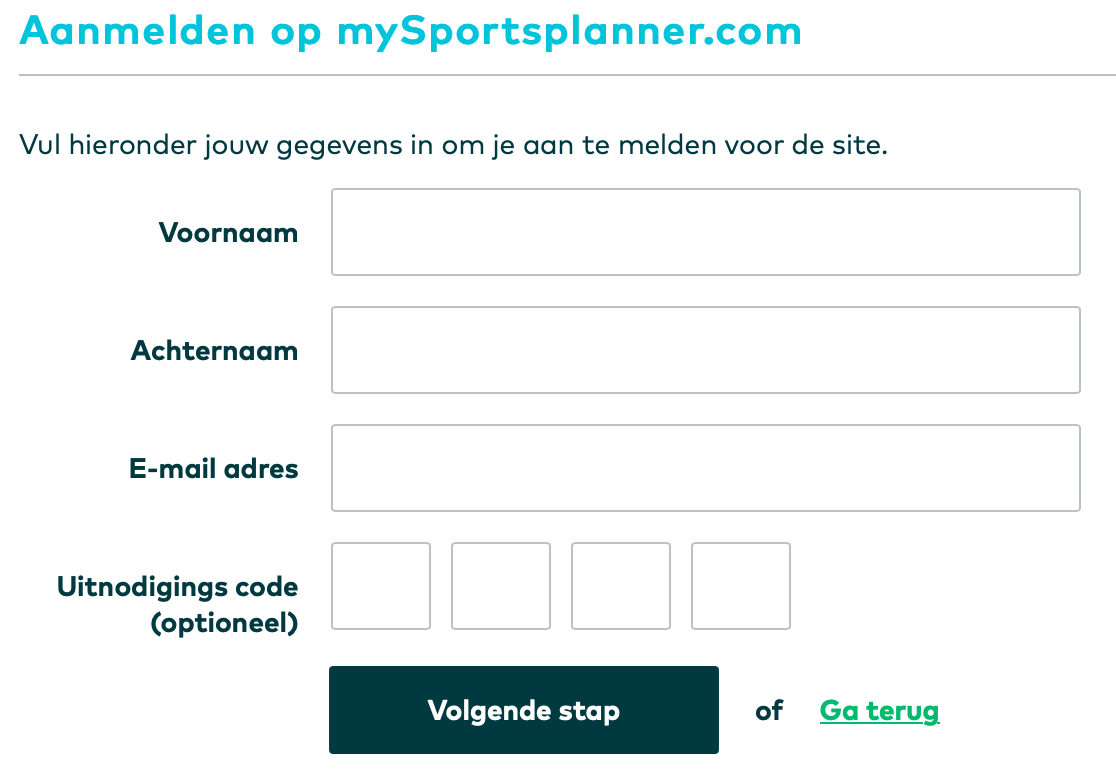Click the instruction text starting with Vul hieronder
The width and height of the screenshot is (1116, 776).
[x=452, y=146]
